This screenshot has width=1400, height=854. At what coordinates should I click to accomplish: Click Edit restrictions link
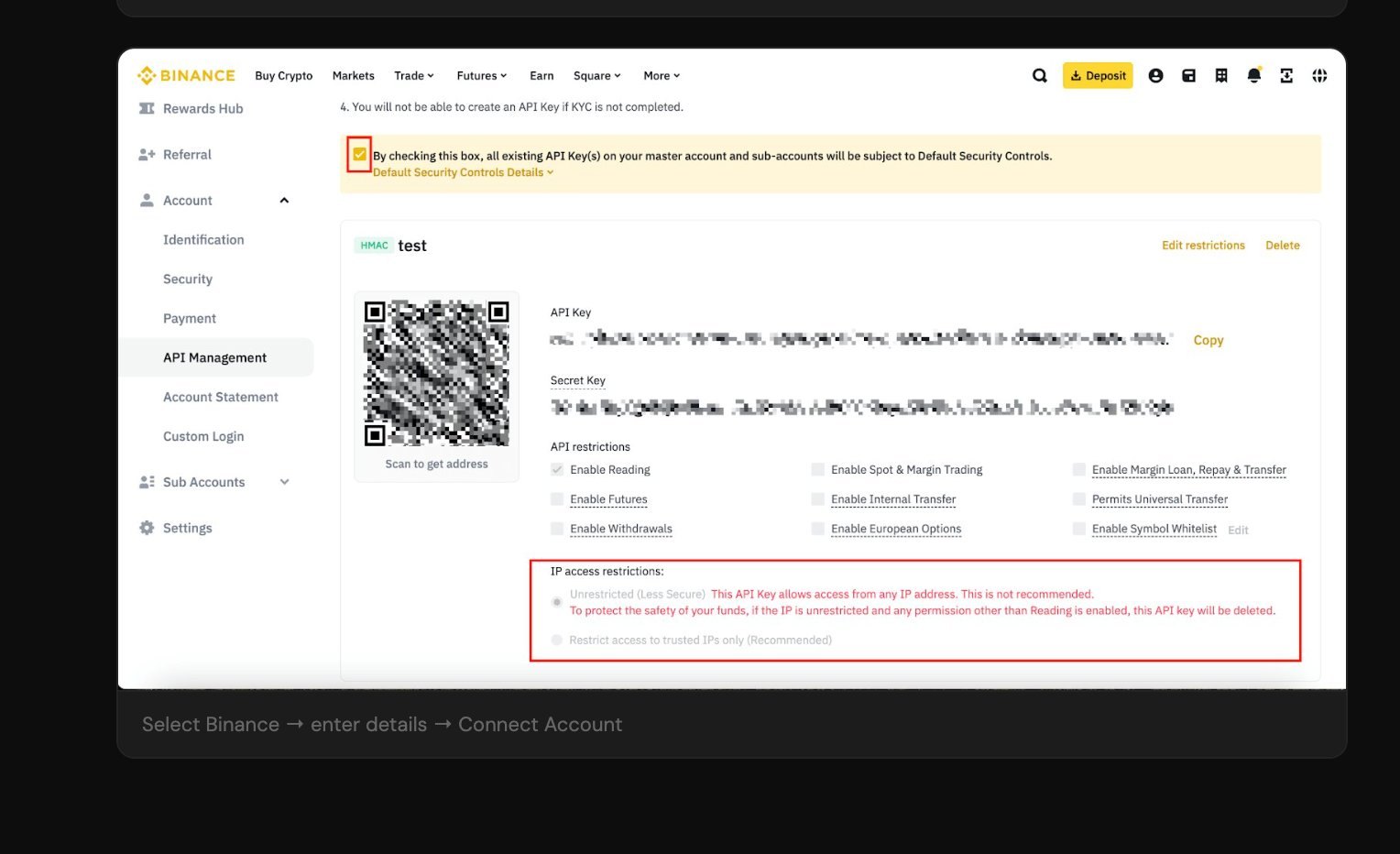(x=1203, y=246)
